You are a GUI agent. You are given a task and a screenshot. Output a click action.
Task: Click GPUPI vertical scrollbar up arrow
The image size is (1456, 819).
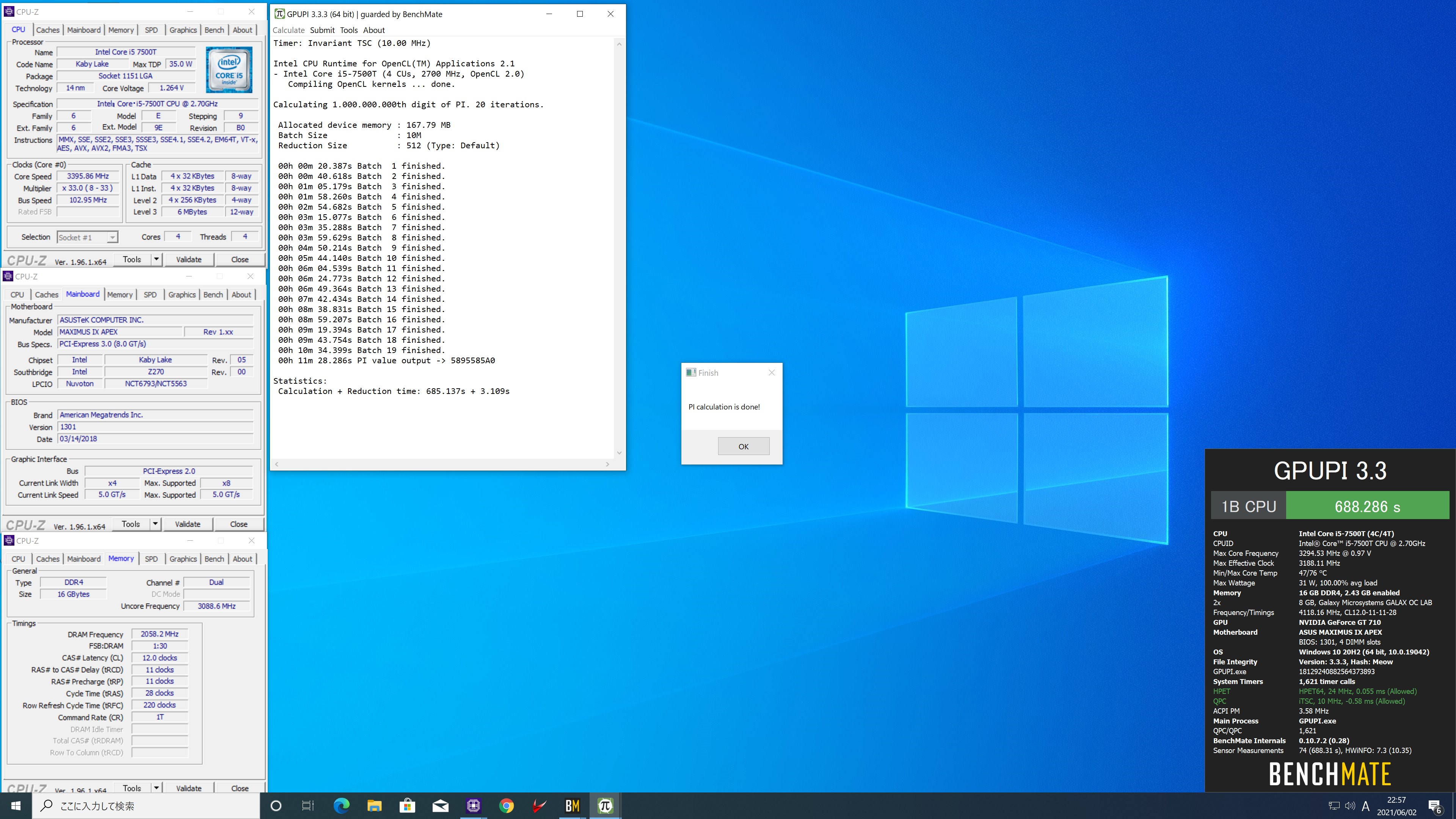[620, 44]
